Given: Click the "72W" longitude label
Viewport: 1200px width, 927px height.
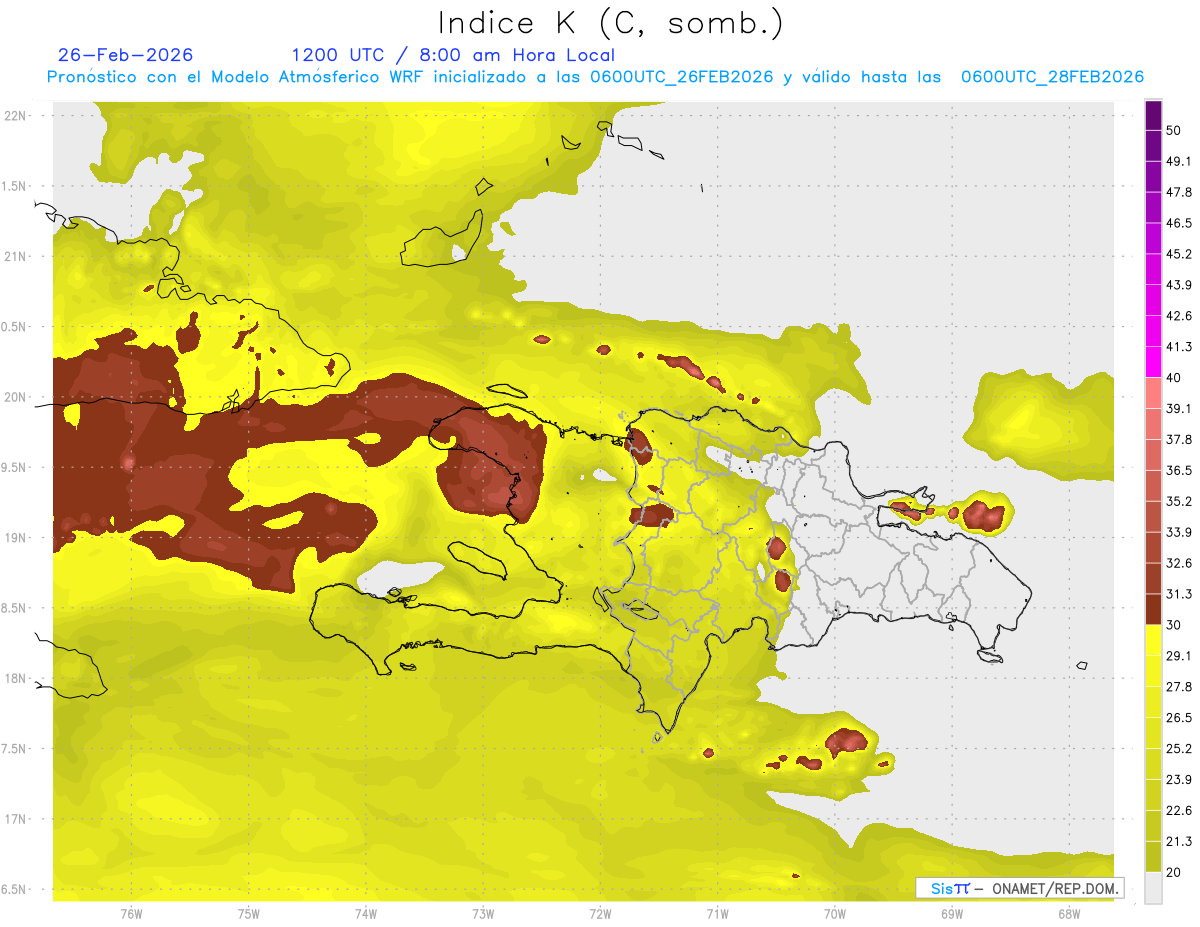Looking at the screenshot, I should (600, 913).
